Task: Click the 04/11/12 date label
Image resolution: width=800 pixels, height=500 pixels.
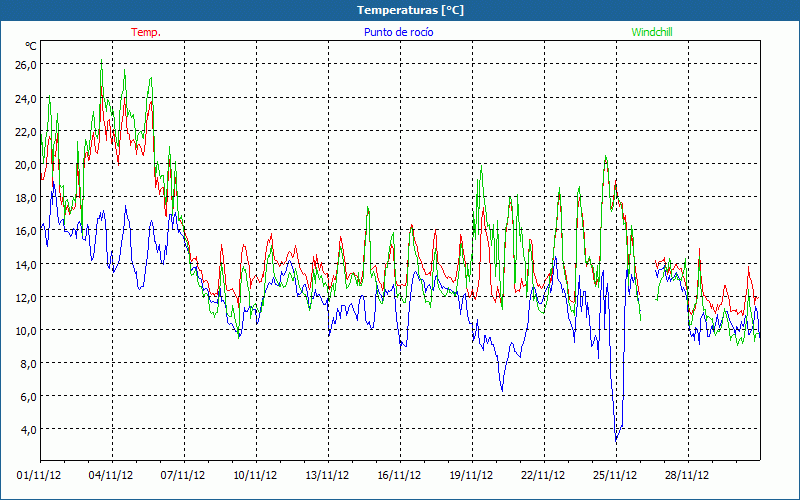Action: (x=111, y=475)
